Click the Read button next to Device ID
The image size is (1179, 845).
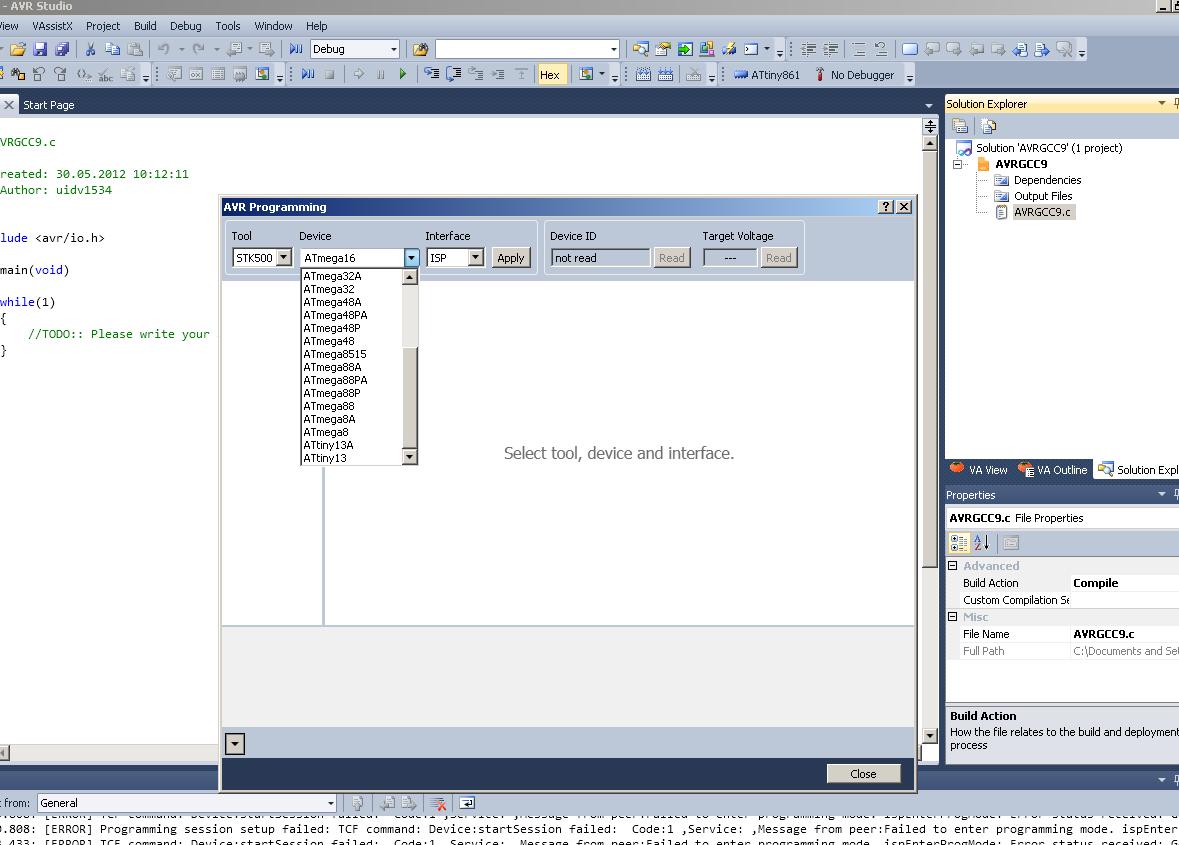click(671, 258)
